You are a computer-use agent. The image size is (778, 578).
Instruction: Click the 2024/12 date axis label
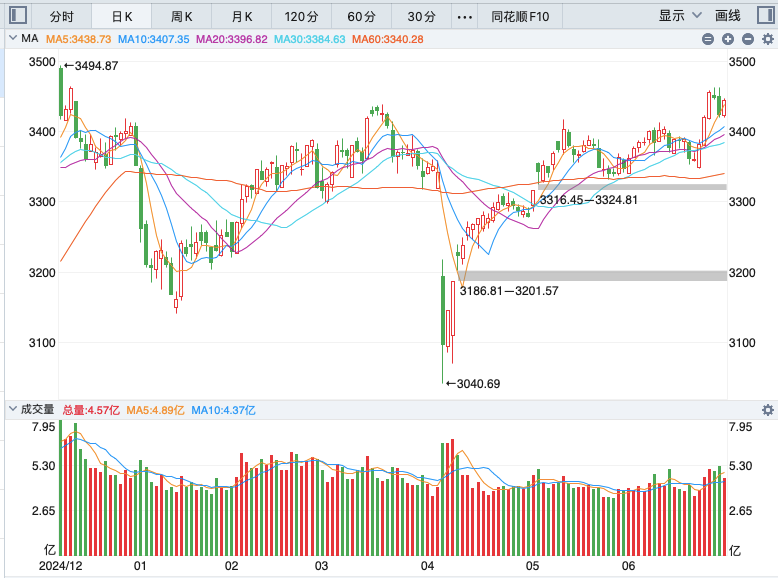pos(61,566)
